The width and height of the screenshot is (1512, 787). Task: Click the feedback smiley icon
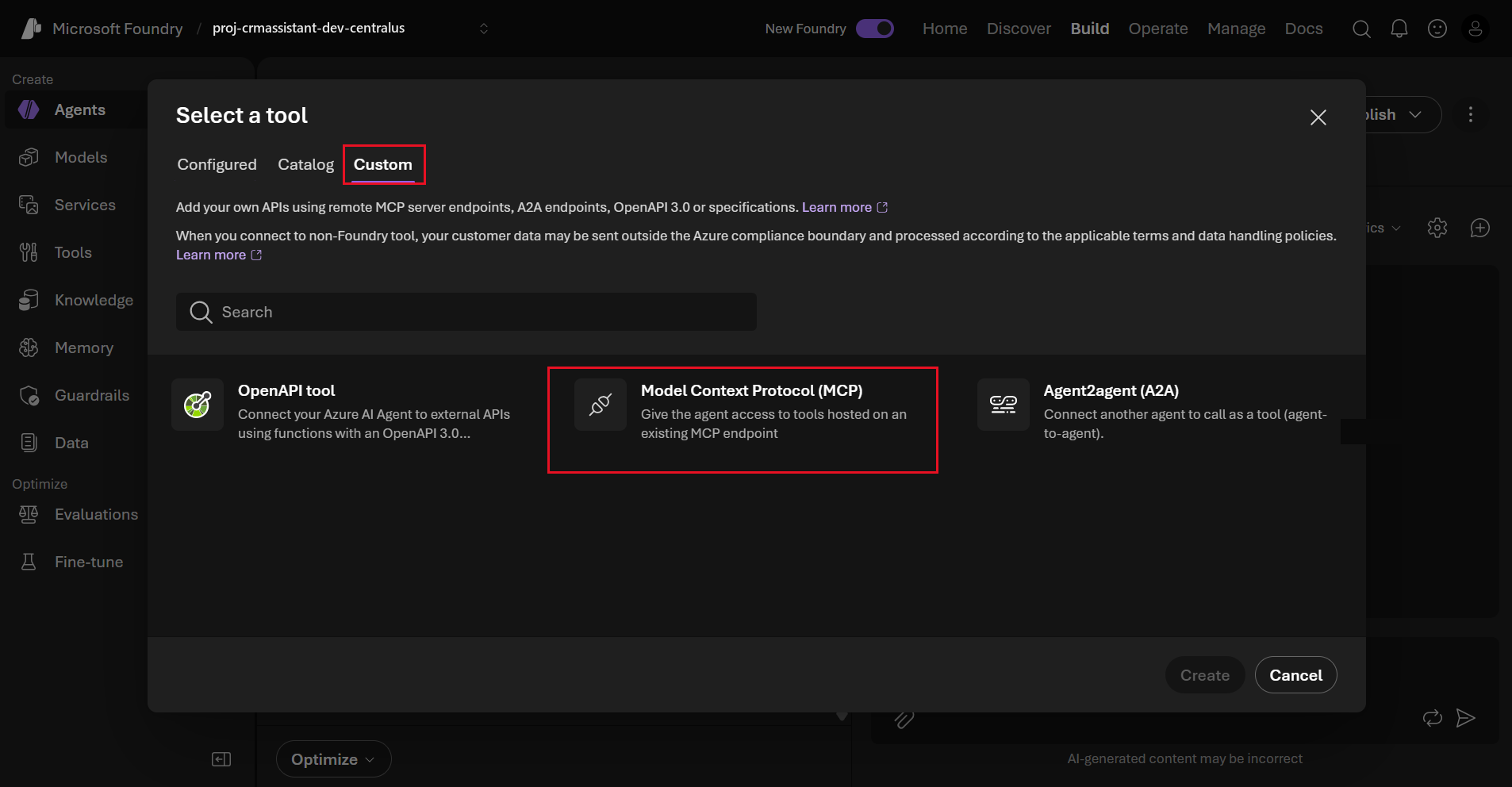1437,29
